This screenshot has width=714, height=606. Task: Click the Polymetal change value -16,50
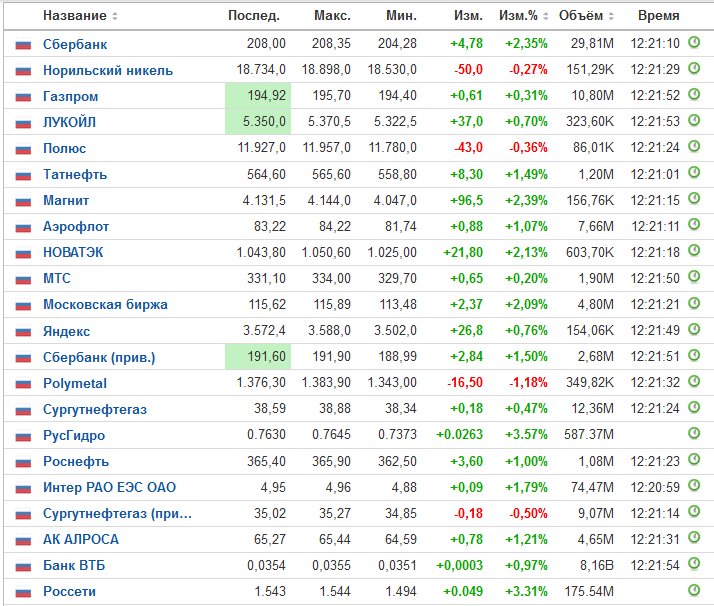tap(464, 382)
